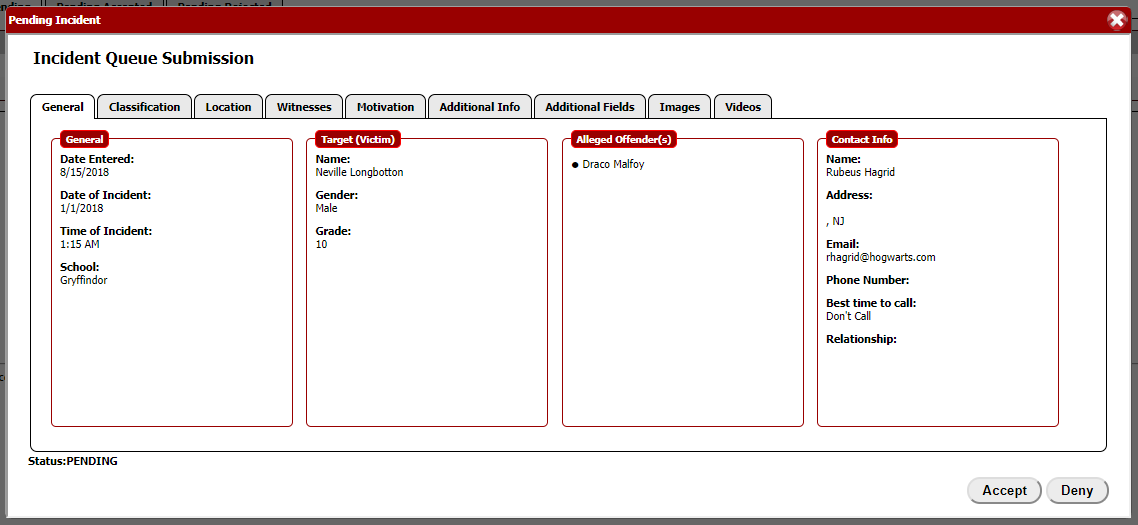Click the Contact Info section header
Image resolution: width=1138 pixels, height=525 pixels.
pos(862,139)
